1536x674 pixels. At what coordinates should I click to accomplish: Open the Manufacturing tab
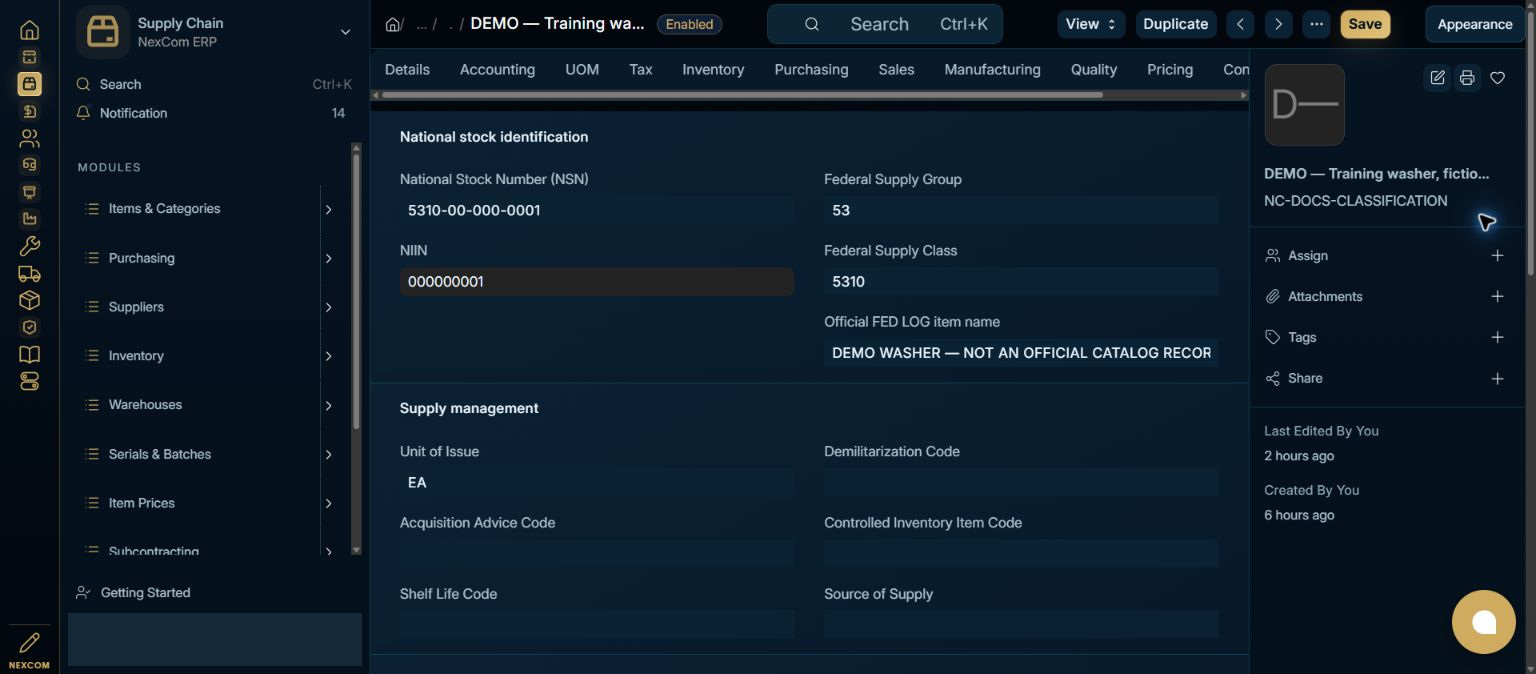(992, 70)
